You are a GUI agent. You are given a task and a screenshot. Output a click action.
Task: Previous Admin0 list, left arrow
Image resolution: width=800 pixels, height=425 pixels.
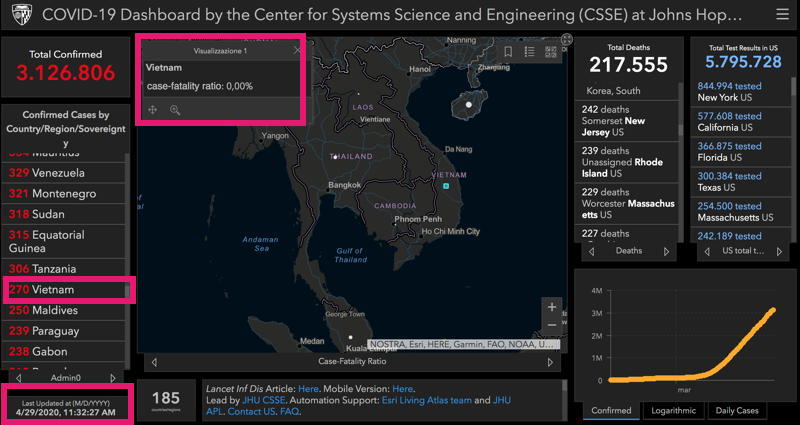[19, 378]
